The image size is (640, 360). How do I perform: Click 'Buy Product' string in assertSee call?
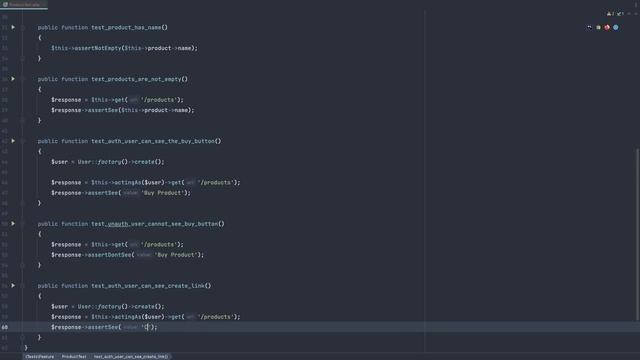pyautogui.click(x=162, y=193)
